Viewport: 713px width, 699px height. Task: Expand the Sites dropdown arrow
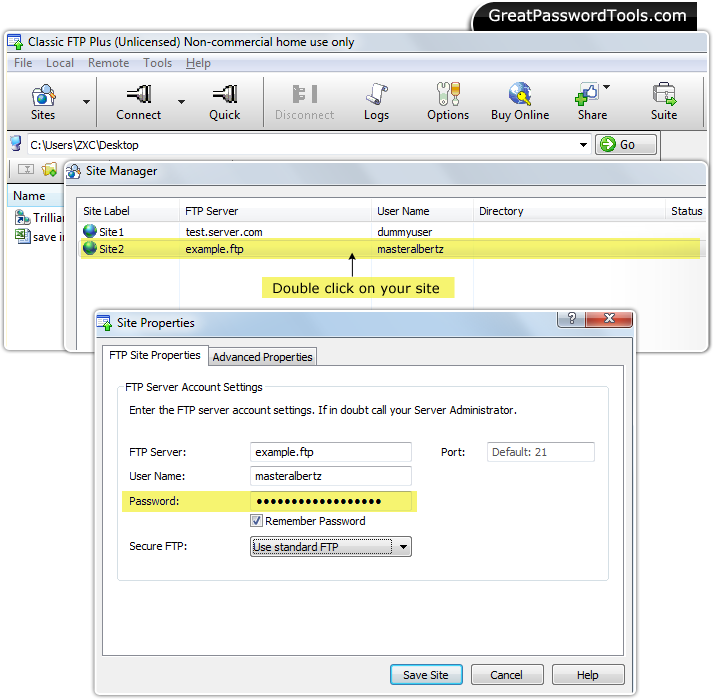click(x=86, y=102)
